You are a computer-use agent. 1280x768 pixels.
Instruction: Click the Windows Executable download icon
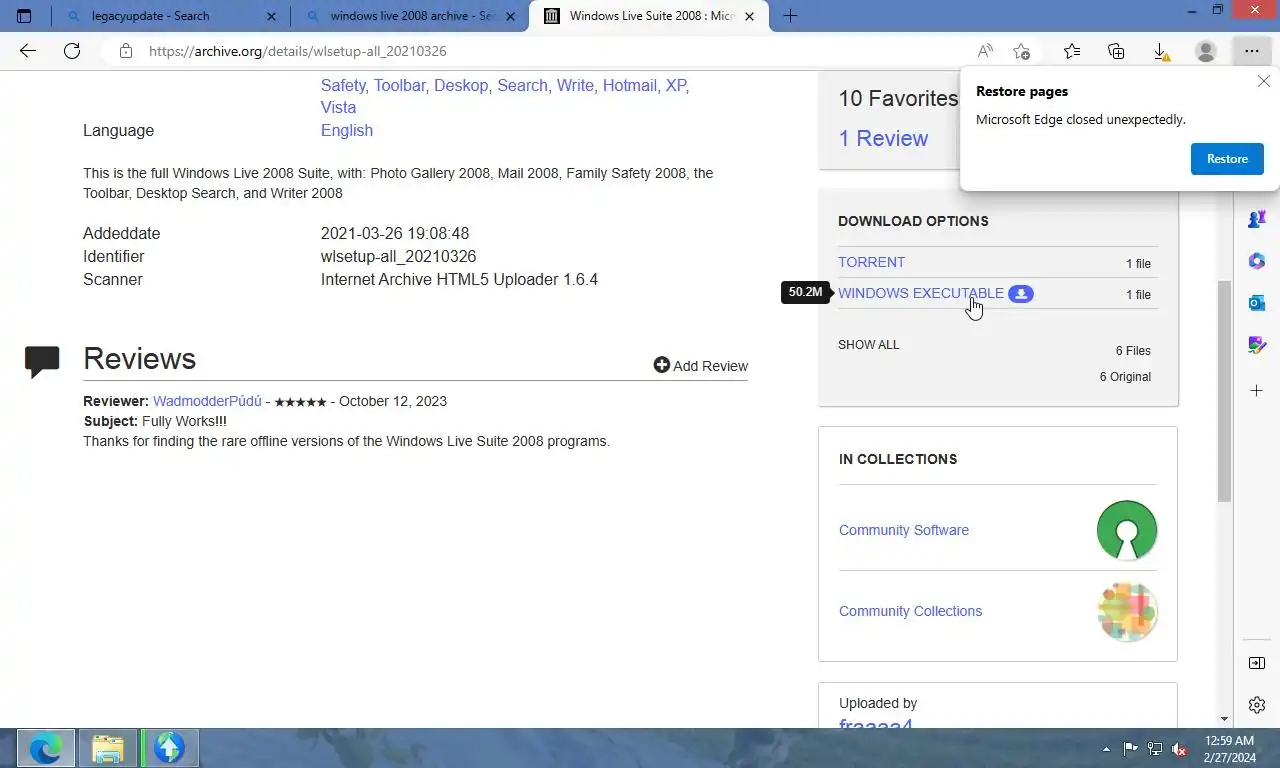click(x=1020, y=294)
